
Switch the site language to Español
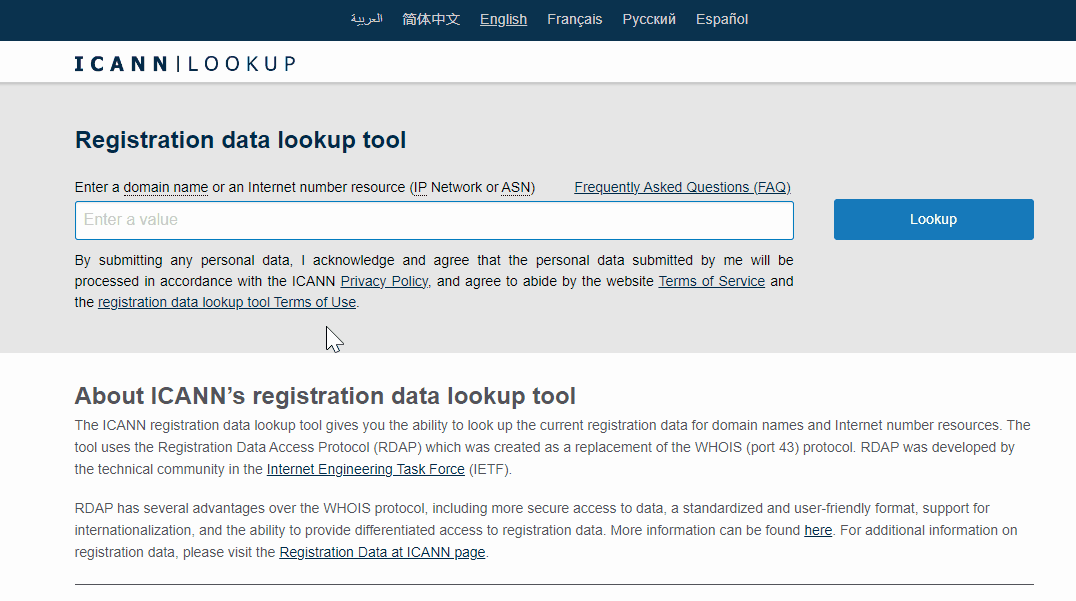click(x=722, y=19)
